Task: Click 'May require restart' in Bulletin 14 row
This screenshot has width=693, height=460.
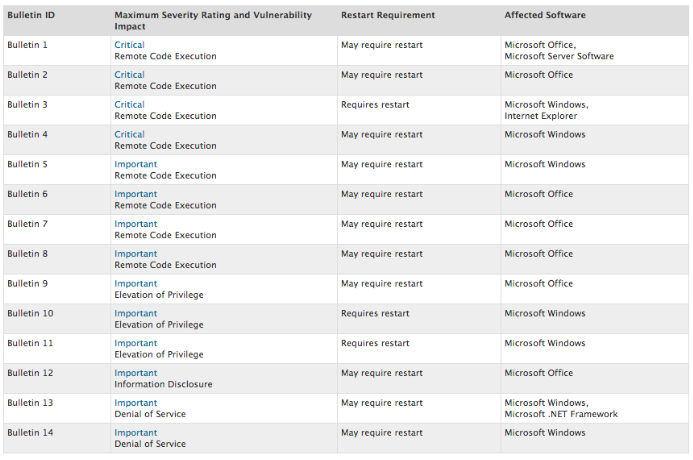Action: tap(381, 433)
